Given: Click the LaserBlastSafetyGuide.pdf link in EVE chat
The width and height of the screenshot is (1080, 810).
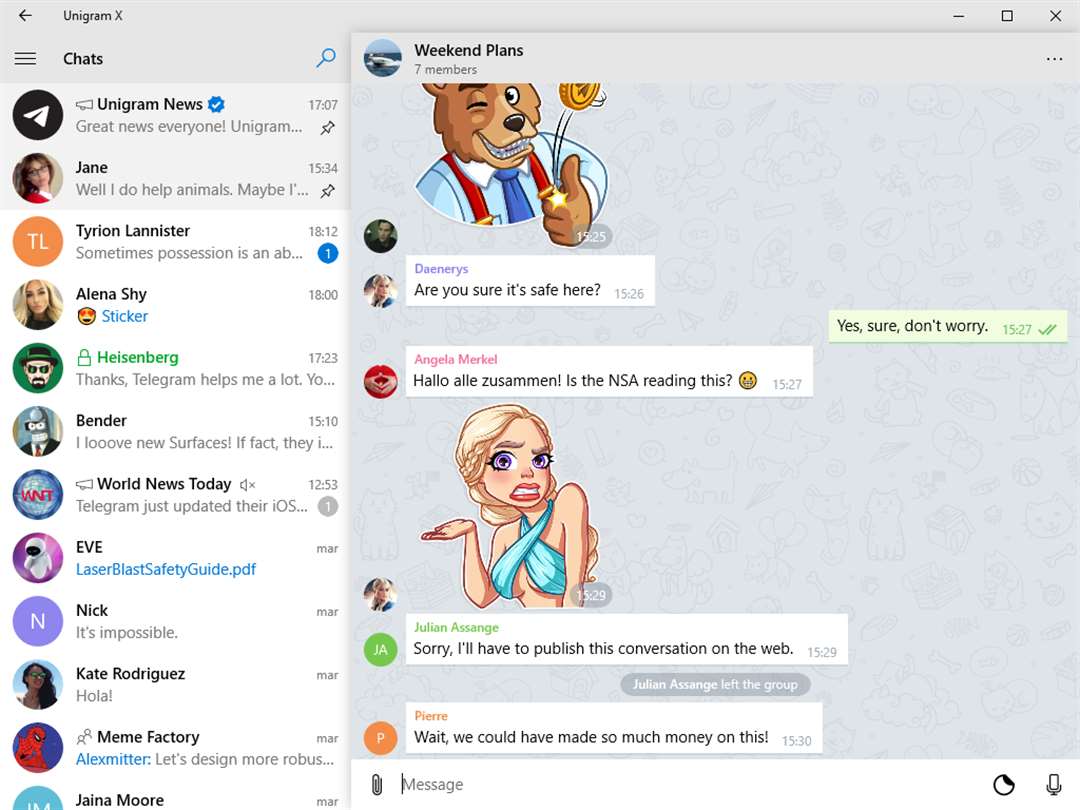Looking at the screenshot, I should [x=165, y=570].
